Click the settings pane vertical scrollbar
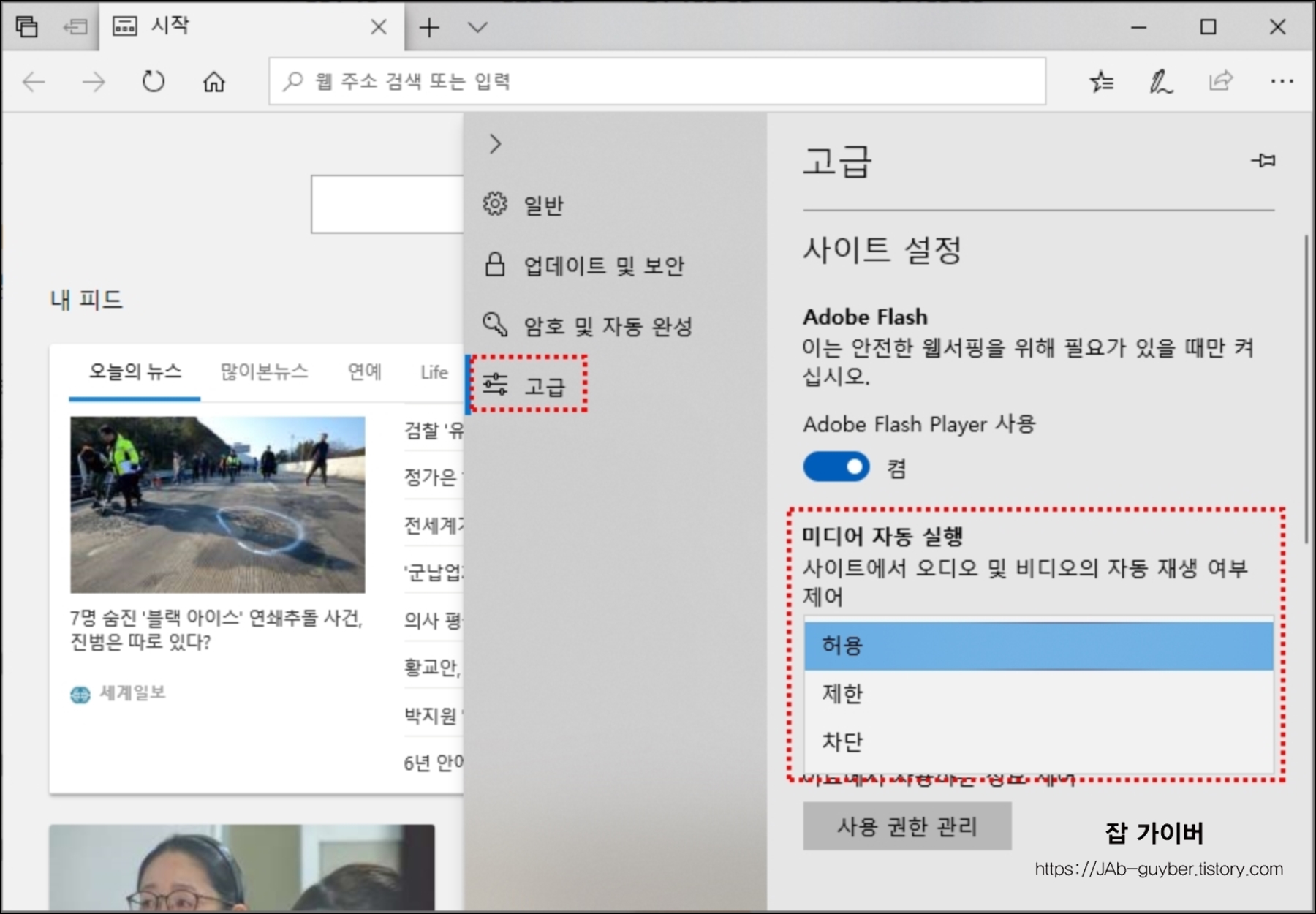 tap(1307, 389)
